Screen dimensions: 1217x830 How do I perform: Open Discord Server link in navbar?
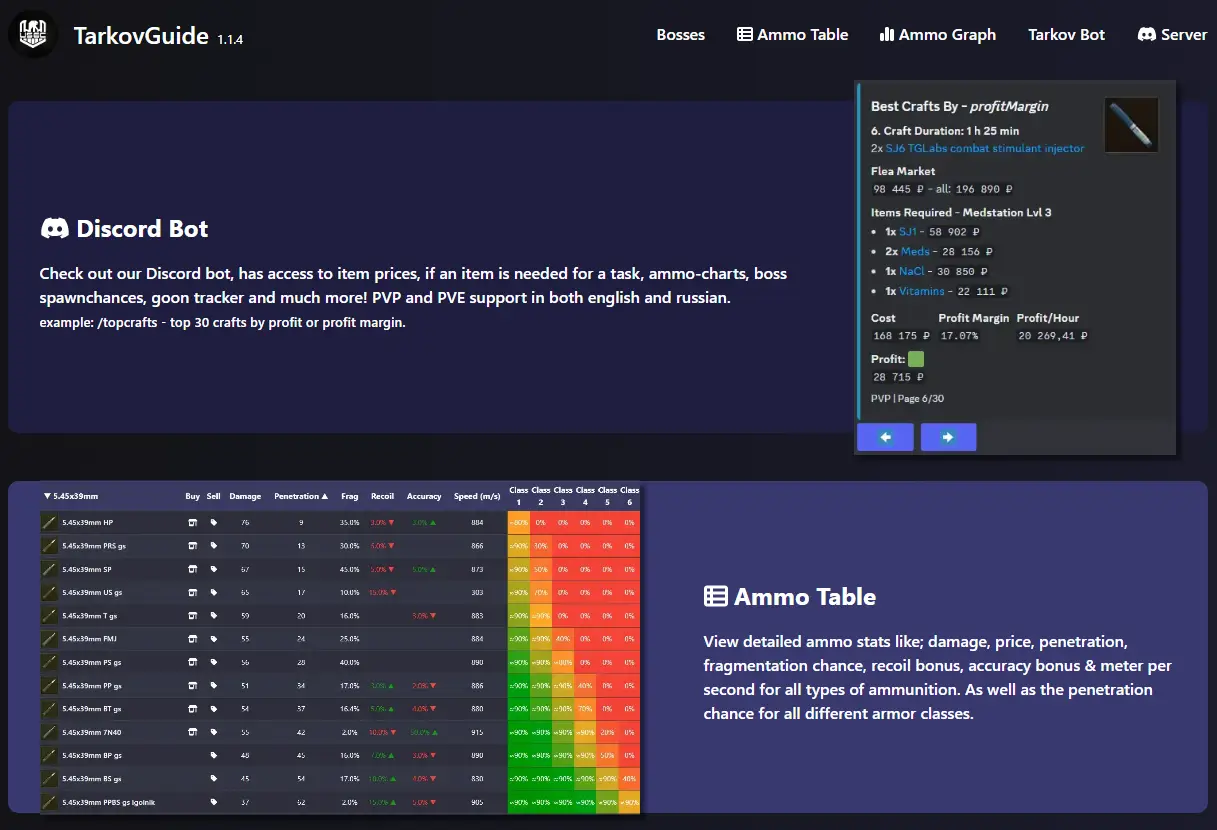point(1172,34)
